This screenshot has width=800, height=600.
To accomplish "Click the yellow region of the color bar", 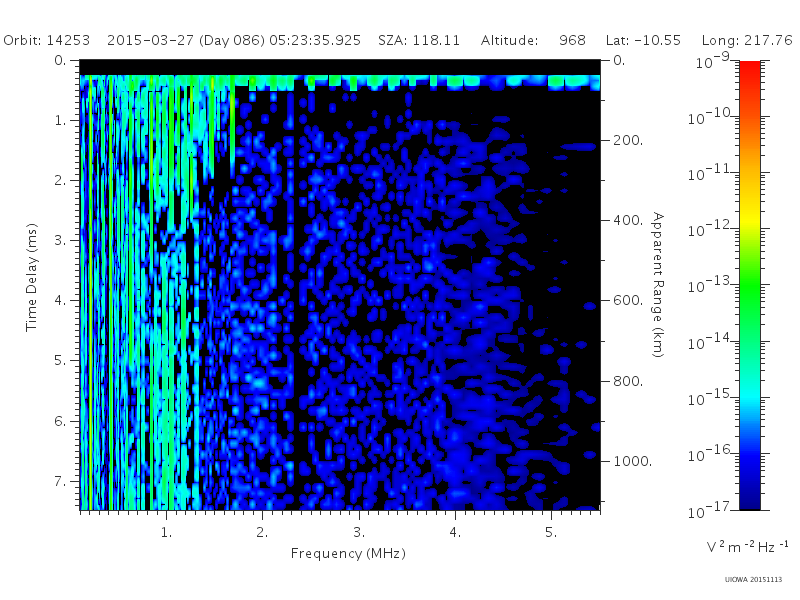I will 749,217.
